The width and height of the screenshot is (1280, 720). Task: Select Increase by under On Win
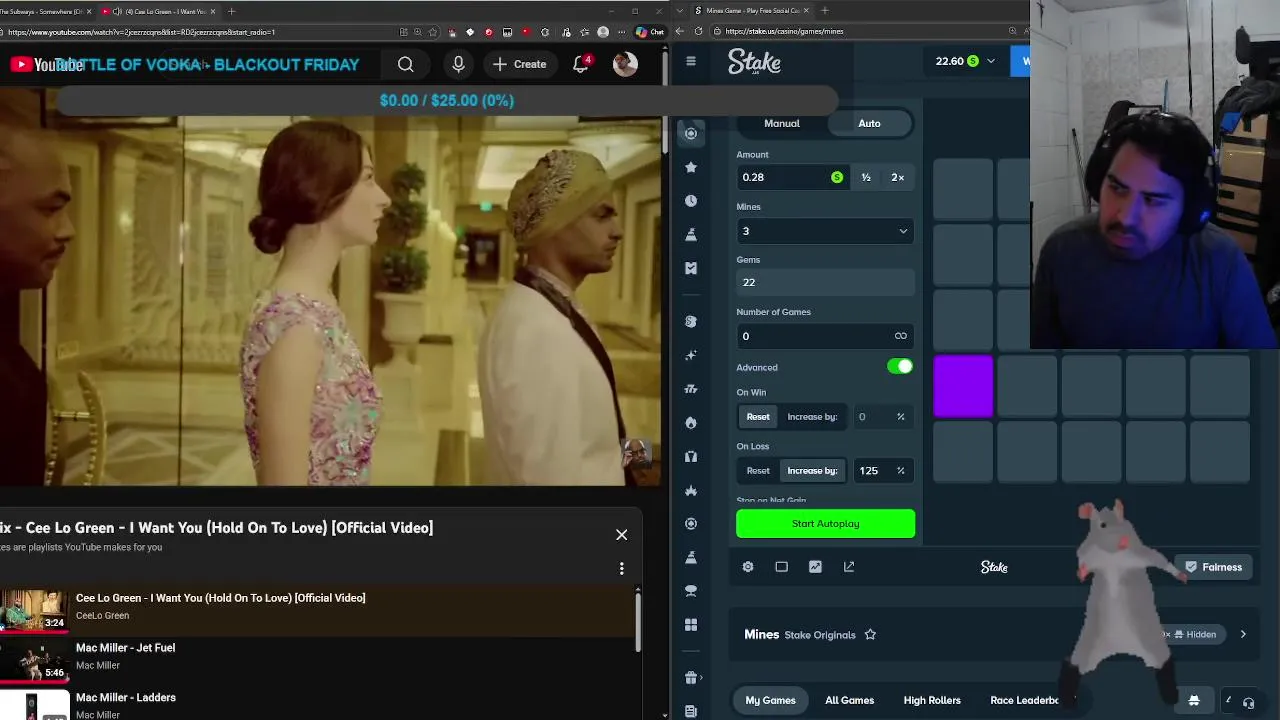tap(812, 417)
